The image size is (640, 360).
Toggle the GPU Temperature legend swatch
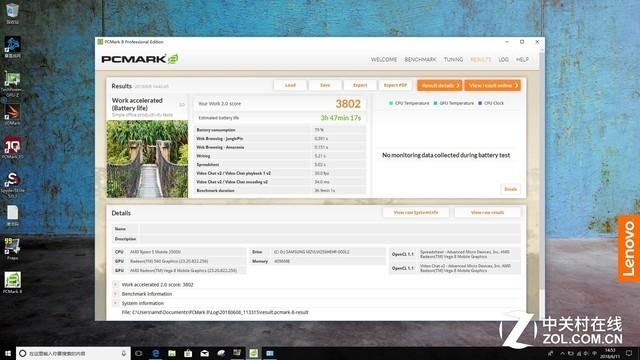[x=436, y=103]
